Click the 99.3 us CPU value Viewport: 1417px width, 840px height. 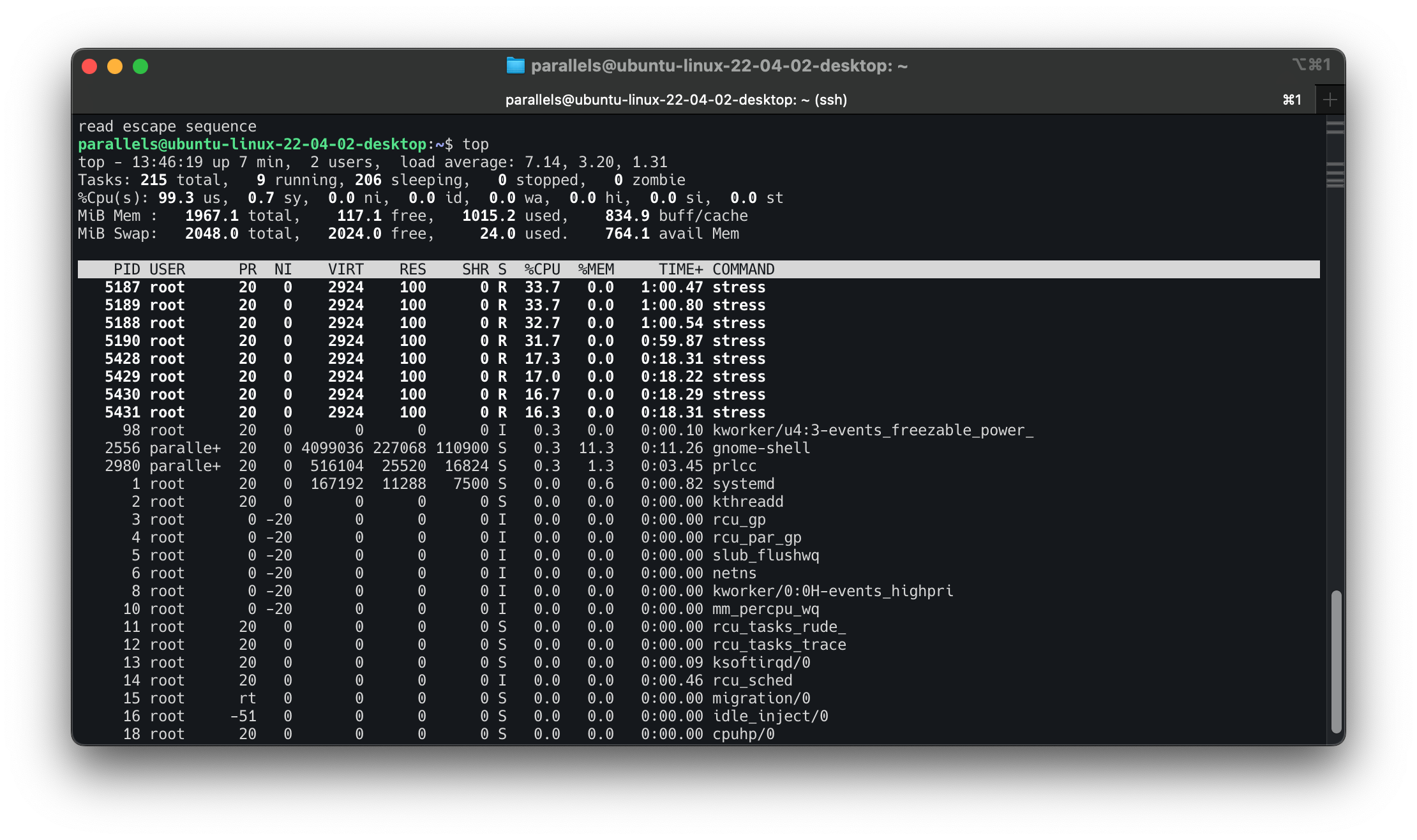(176, 198)
